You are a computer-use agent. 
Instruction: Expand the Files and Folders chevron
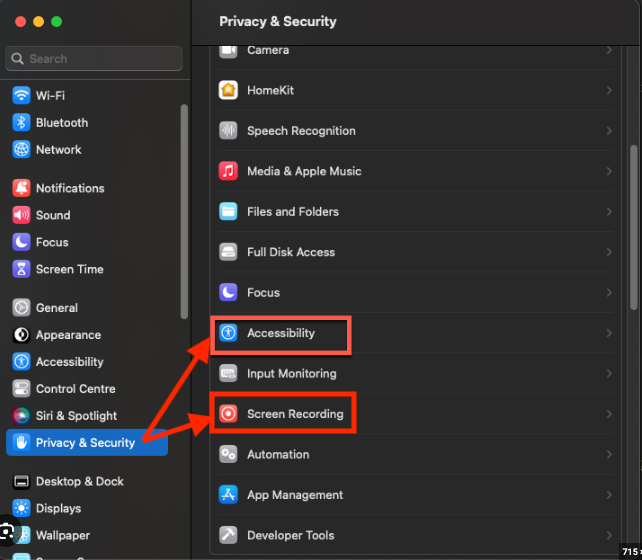coord(609,211)
